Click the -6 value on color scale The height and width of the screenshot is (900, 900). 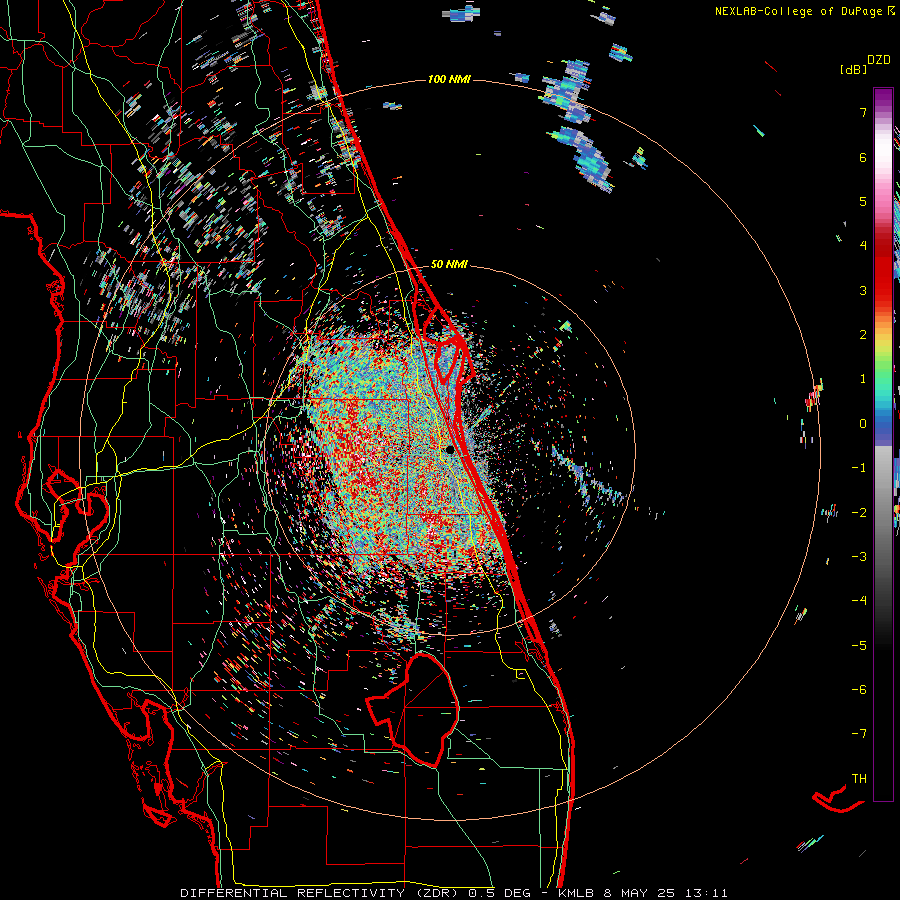click(859, 690)
